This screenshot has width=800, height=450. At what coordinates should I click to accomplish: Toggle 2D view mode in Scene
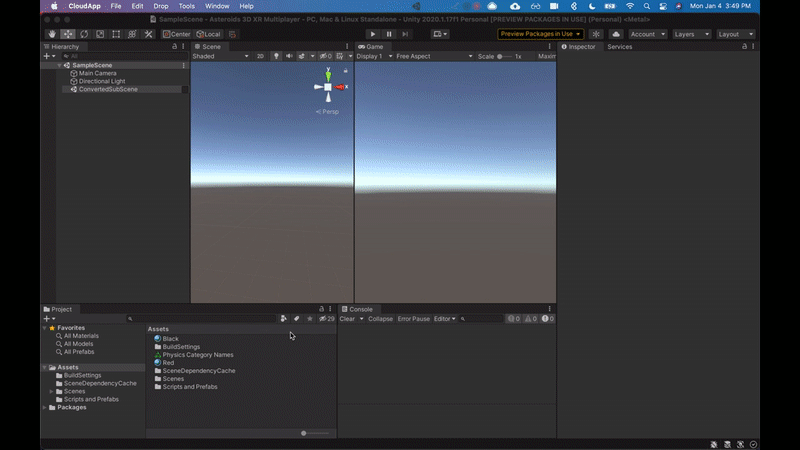tap(260, 57)
